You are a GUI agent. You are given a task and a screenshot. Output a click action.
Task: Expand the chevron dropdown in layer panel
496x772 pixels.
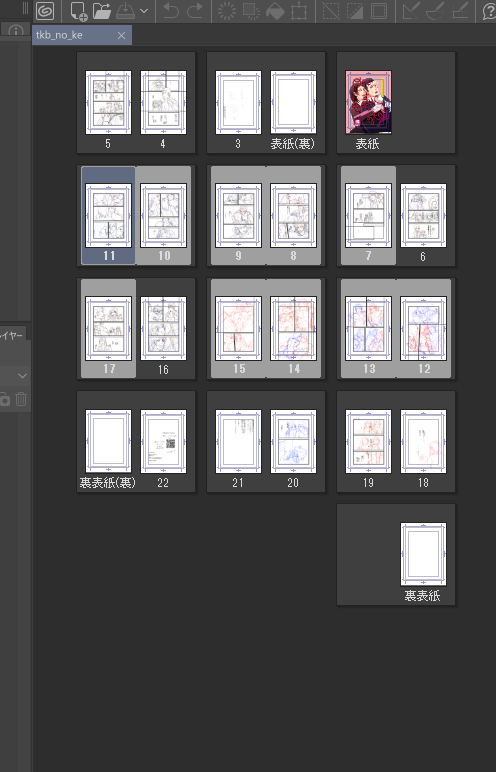22,376
